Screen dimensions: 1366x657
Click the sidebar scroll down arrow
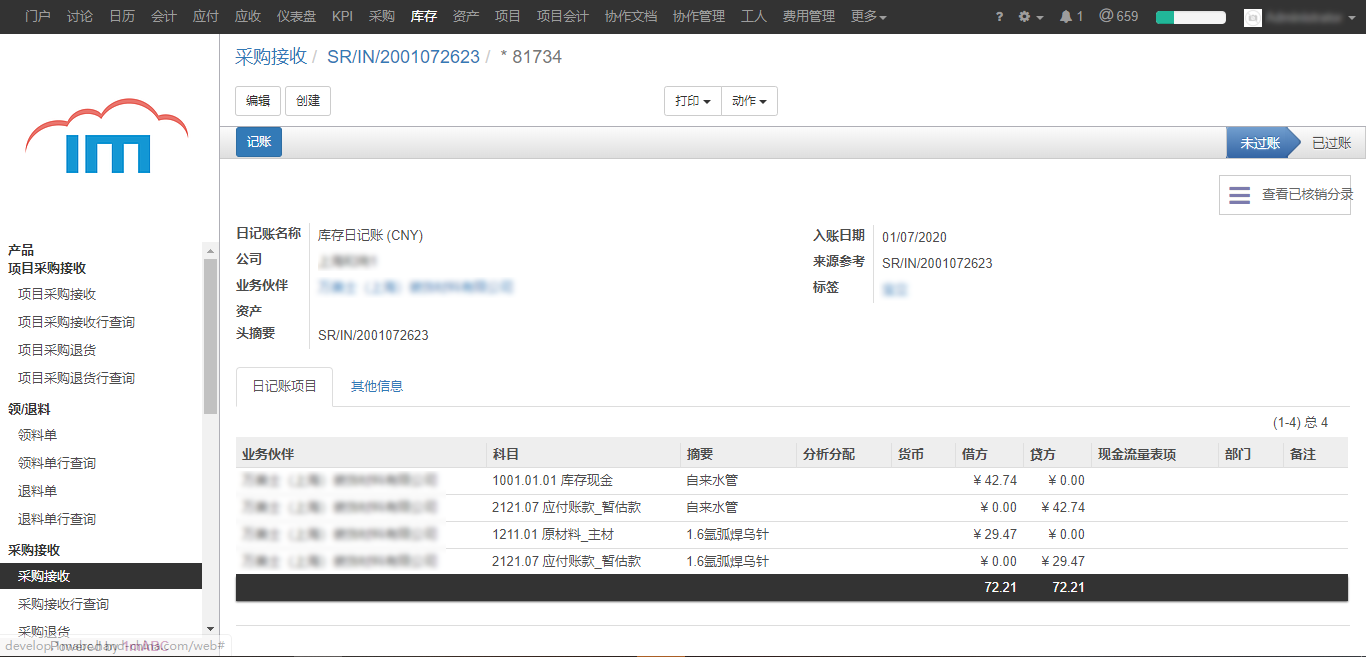(x=210, y=628)
